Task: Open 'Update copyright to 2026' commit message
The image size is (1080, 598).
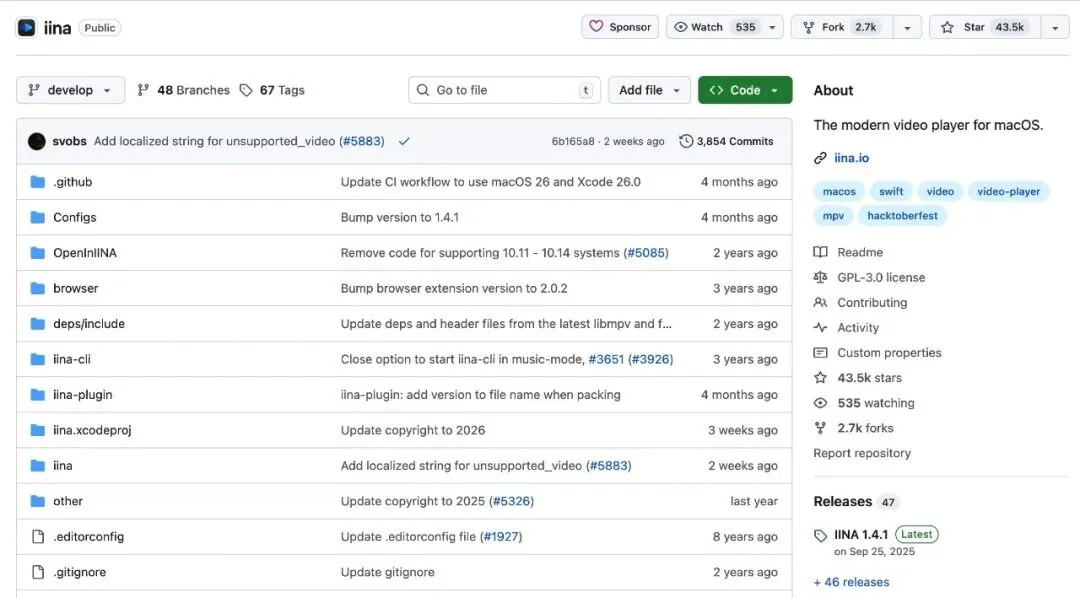Action: (413, 430)
